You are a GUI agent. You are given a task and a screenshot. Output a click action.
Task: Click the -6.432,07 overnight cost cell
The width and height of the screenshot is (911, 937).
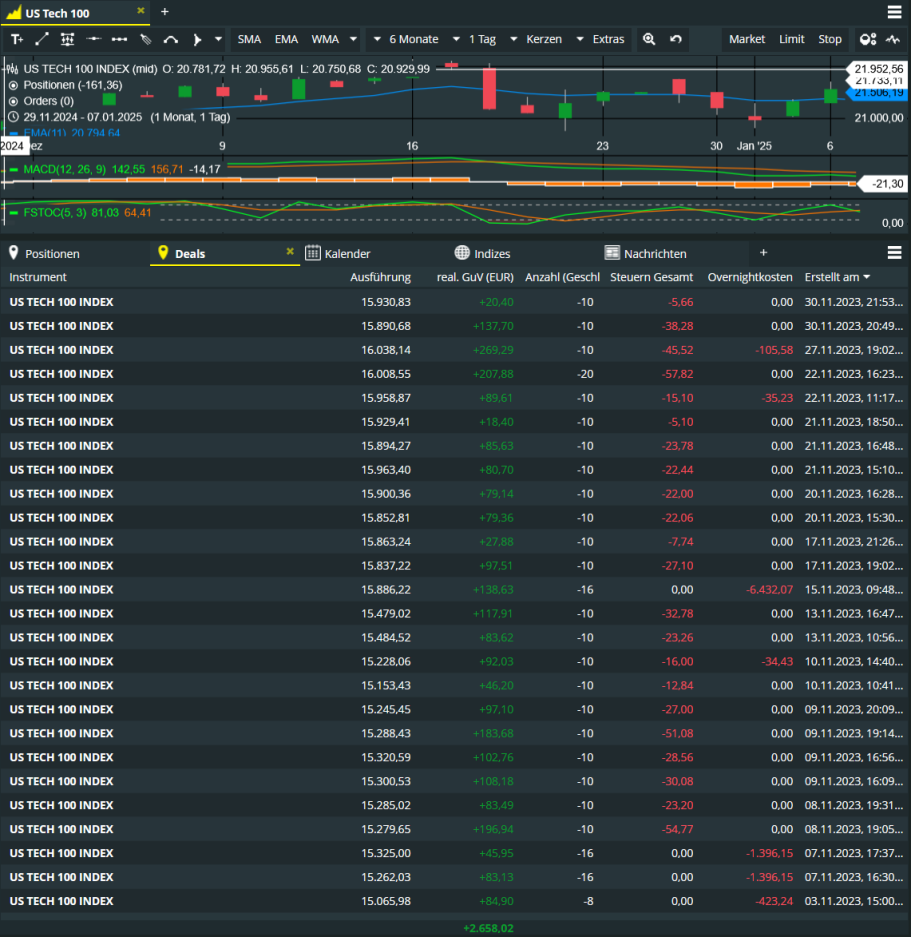coord(769,590)
